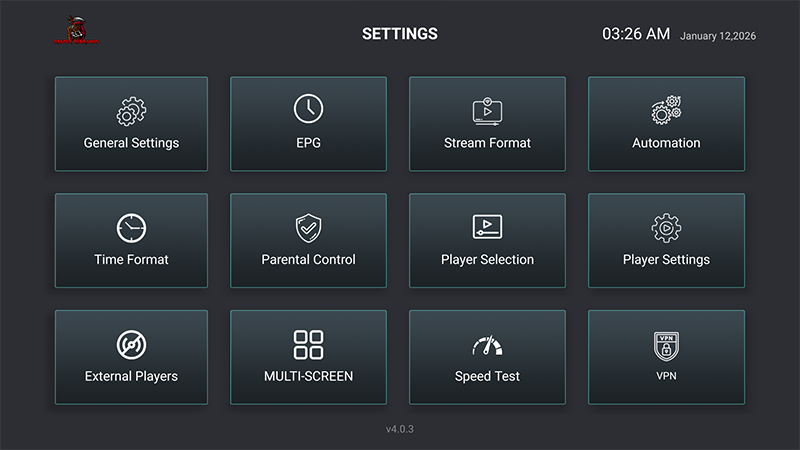This screenshot has height=450, width=800.
Task: Click the v4.0.3 version text
Action: click(400, 429)
